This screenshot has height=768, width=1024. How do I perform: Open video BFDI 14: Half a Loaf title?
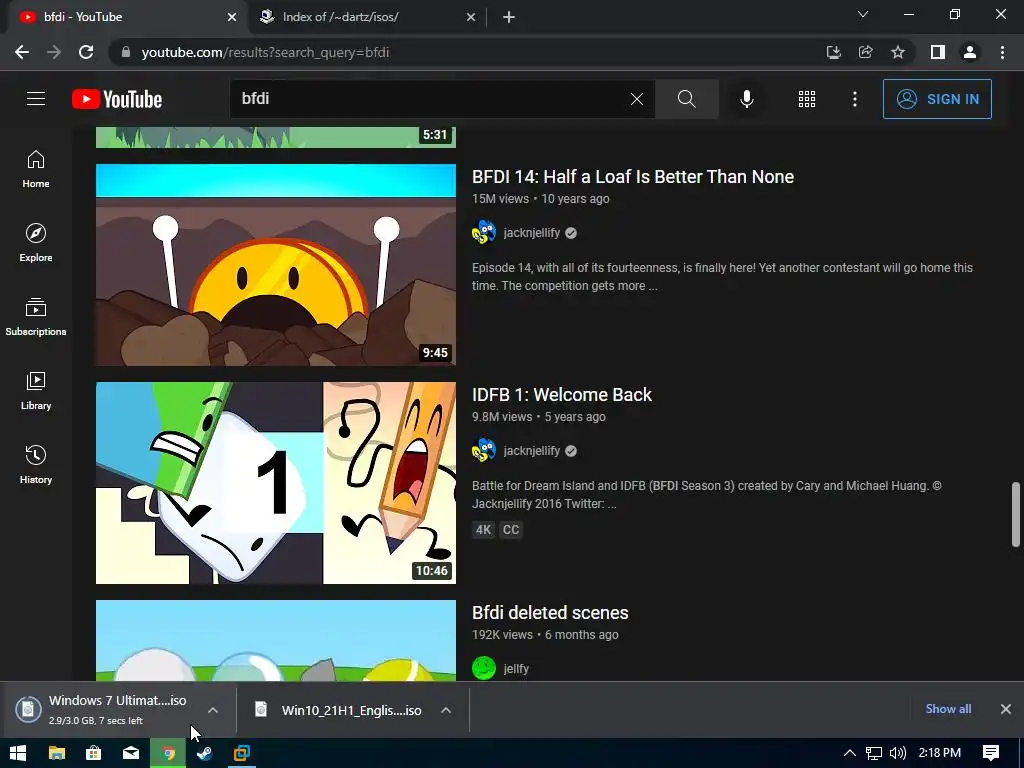[633, 176]
